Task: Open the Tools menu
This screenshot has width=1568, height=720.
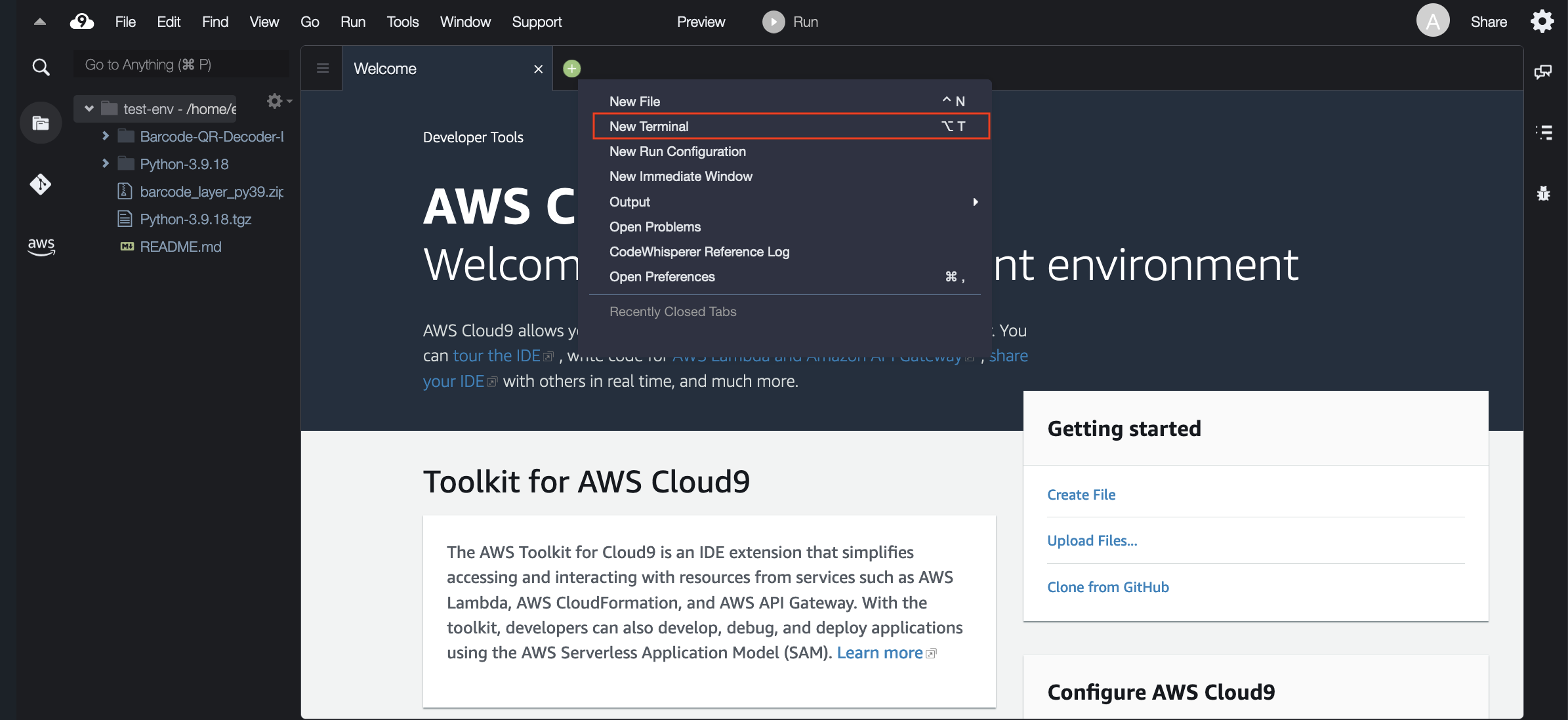Action: pyautogui.click(x=402, y=22)
